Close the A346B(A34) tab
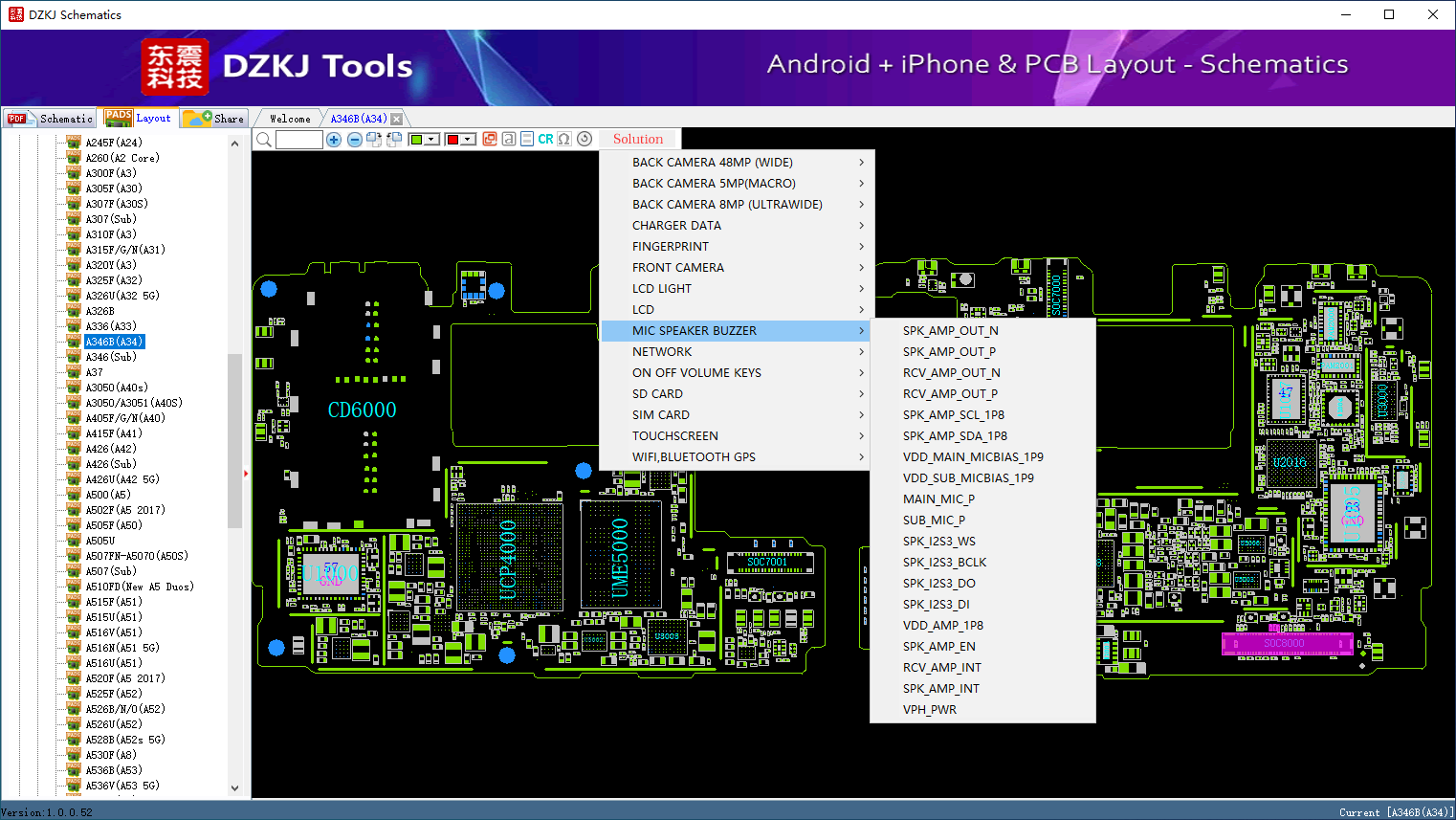 click(x=396, y=119)
